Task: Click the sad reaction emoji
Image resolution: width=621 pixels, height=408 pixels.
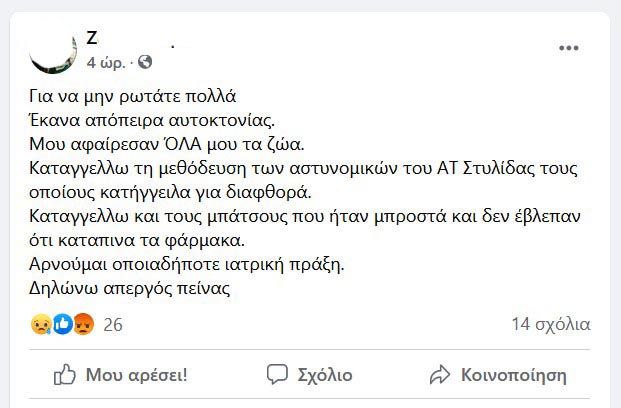Action: pyautogui.click(x=41, y=324)
